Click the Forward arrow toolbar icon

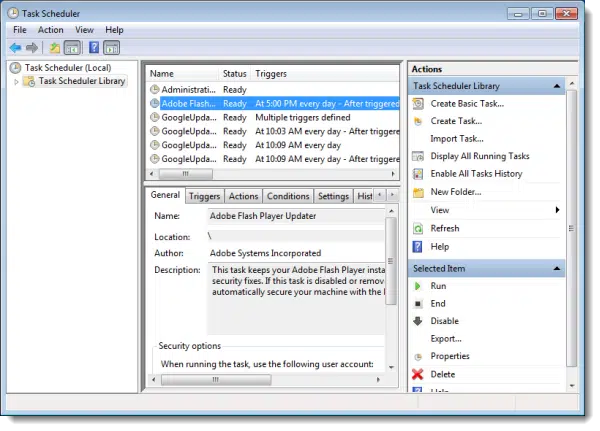click(32, 48)
